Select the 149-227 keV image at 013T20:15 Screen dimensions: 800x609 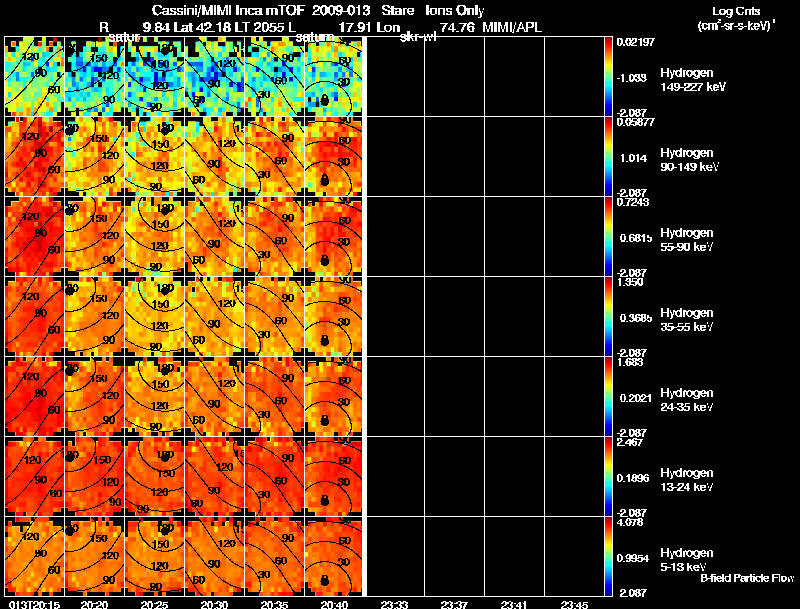pyautogui.click(x=34, y=77)
